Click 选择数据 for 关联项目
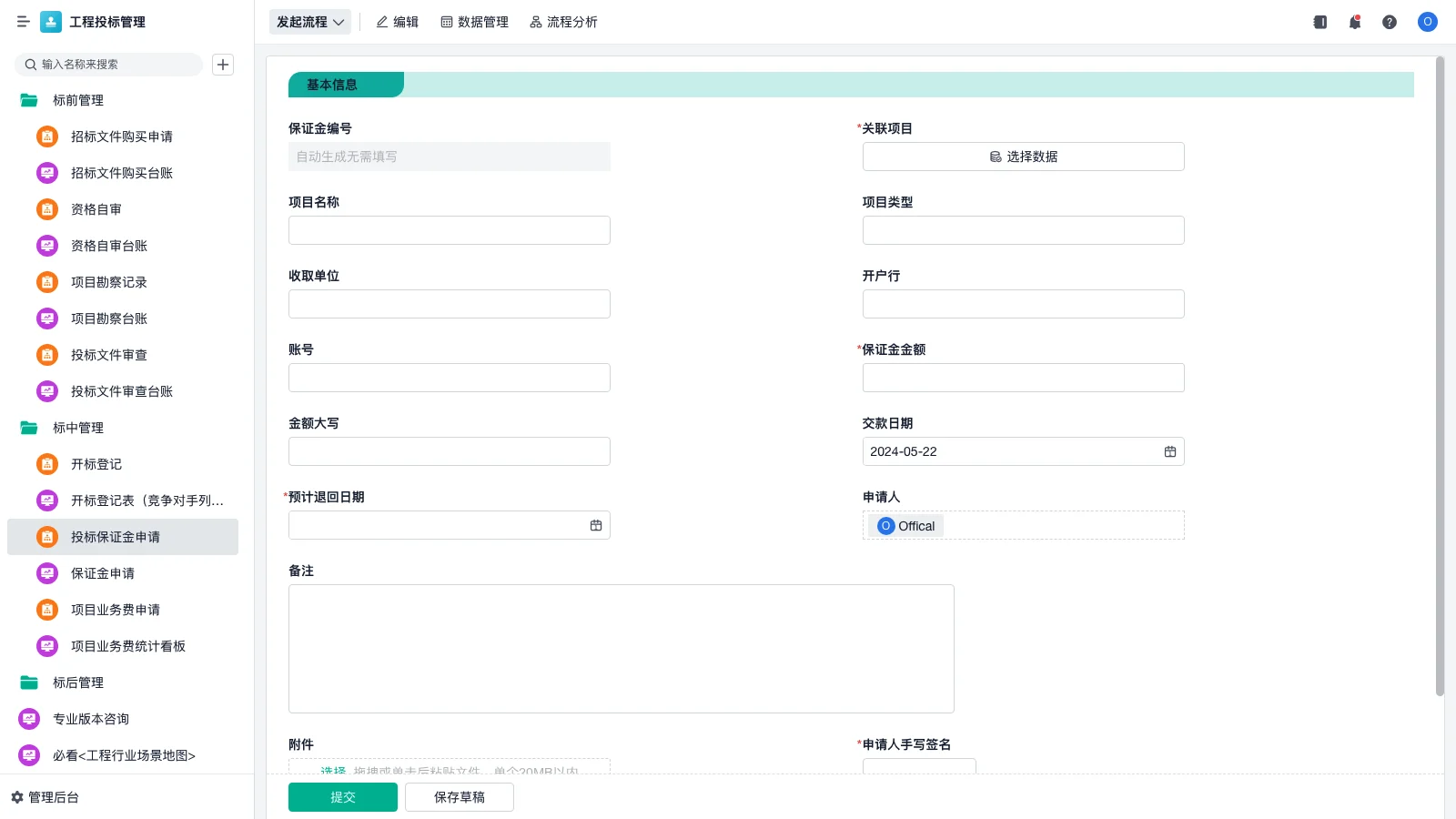 (1023, 156)
